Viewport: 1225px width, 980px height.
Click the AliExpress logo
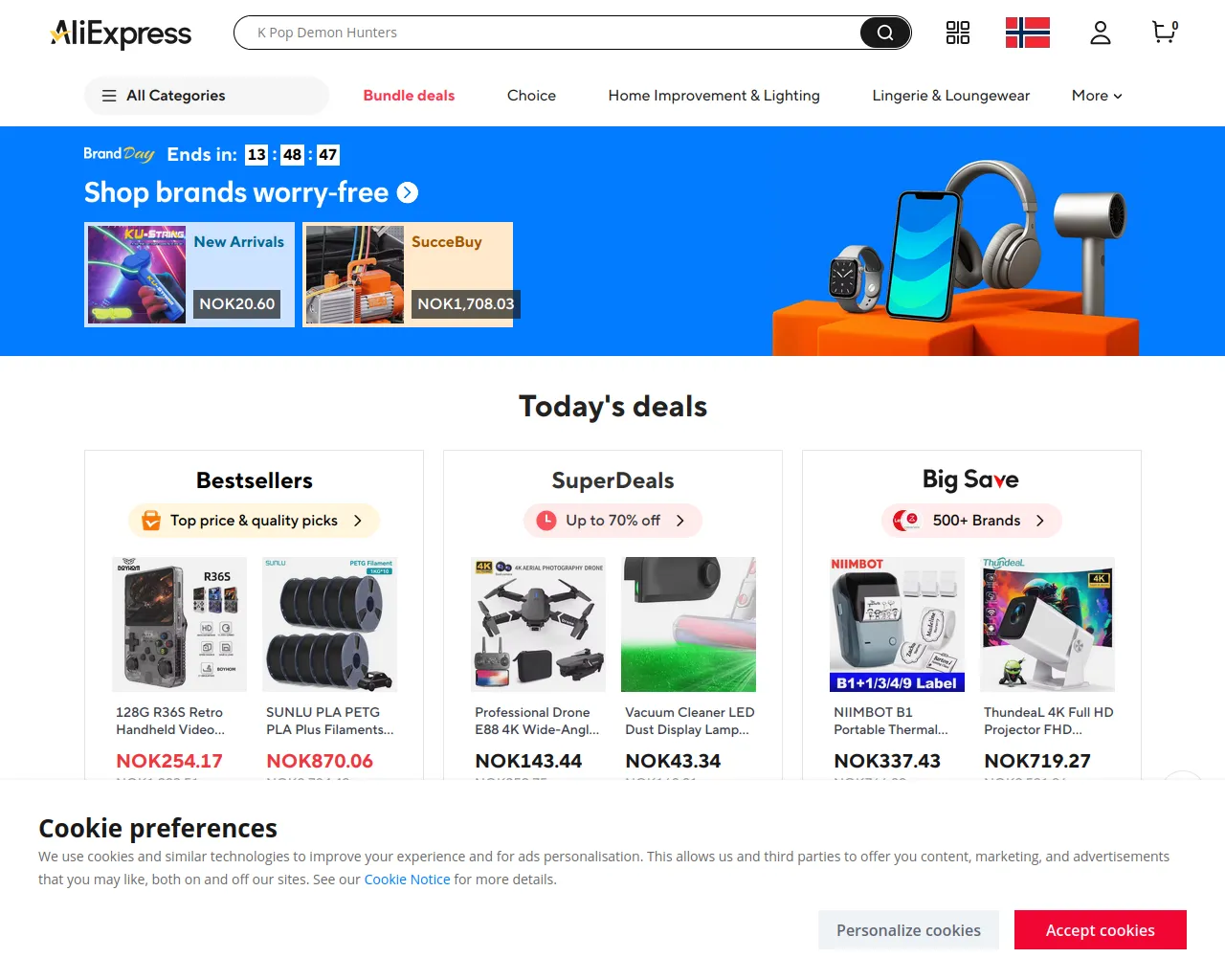(121, 33)
